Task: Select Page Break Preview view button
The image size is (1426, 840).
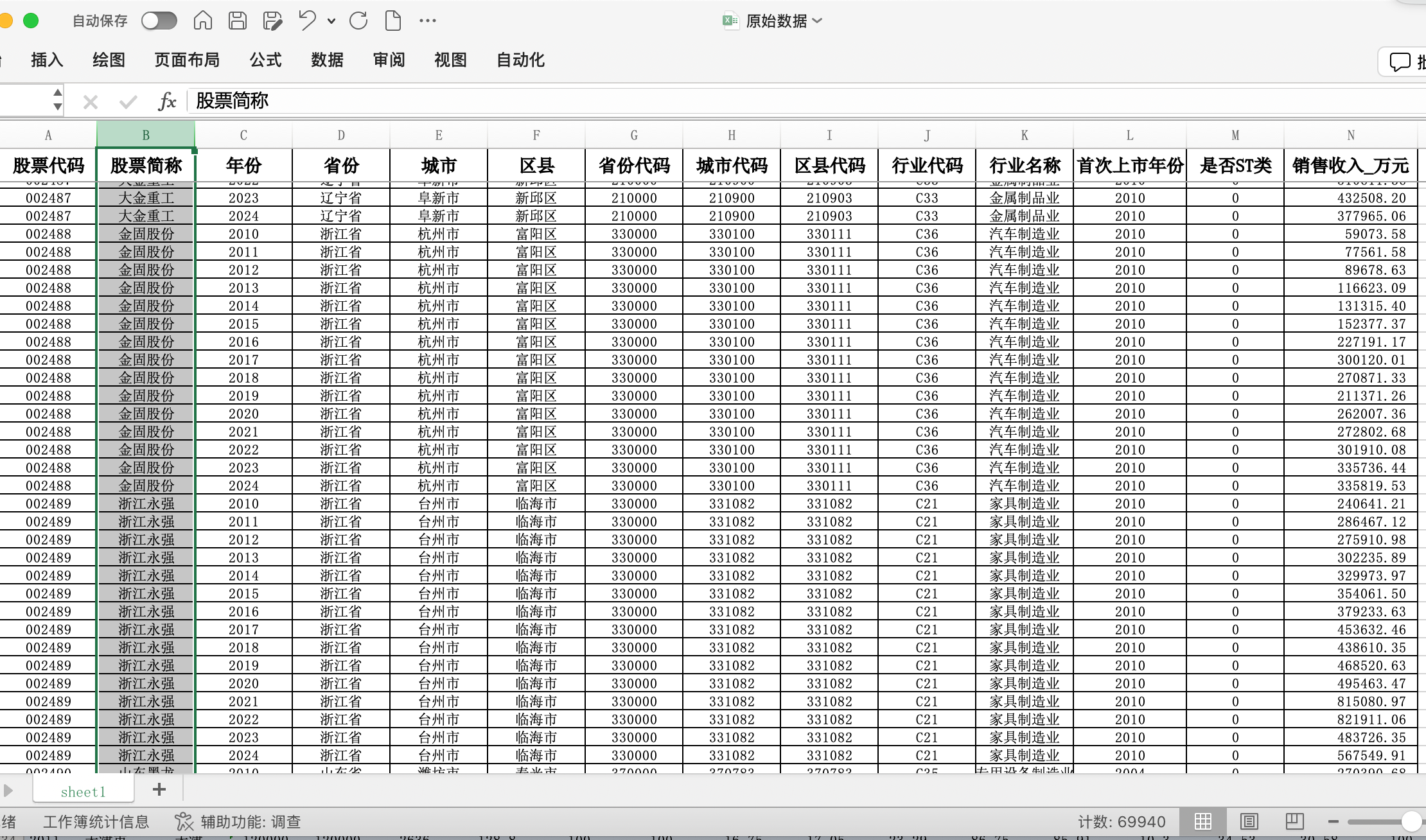Action: click(x=1294, y=821)
